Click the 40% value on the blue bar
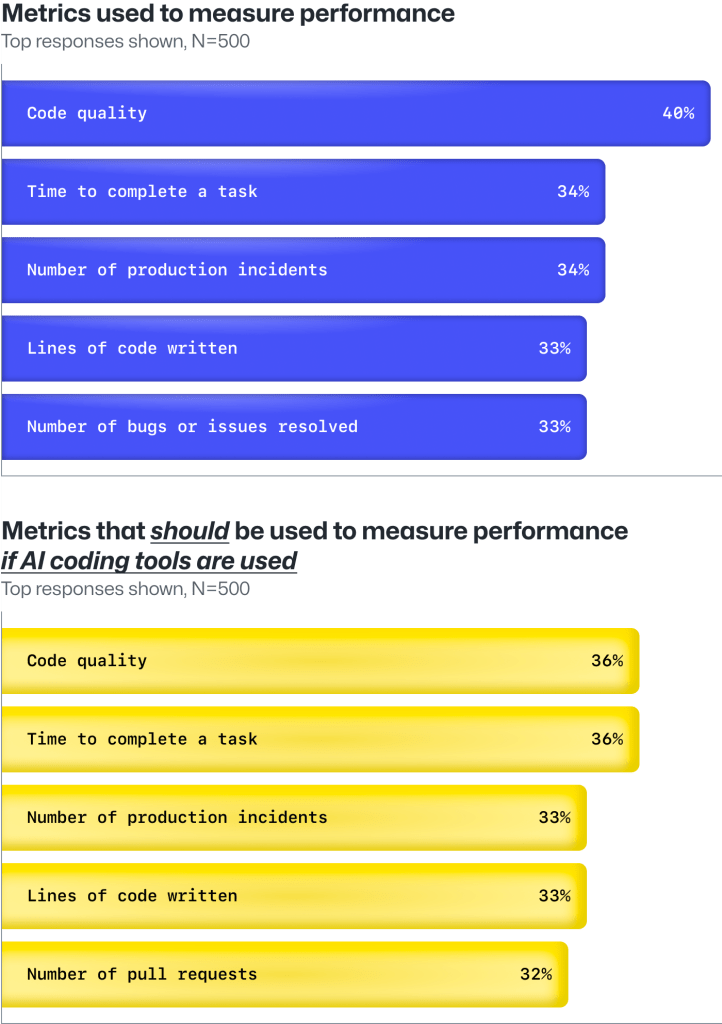 pyautogui.click(x=677, y=114)
